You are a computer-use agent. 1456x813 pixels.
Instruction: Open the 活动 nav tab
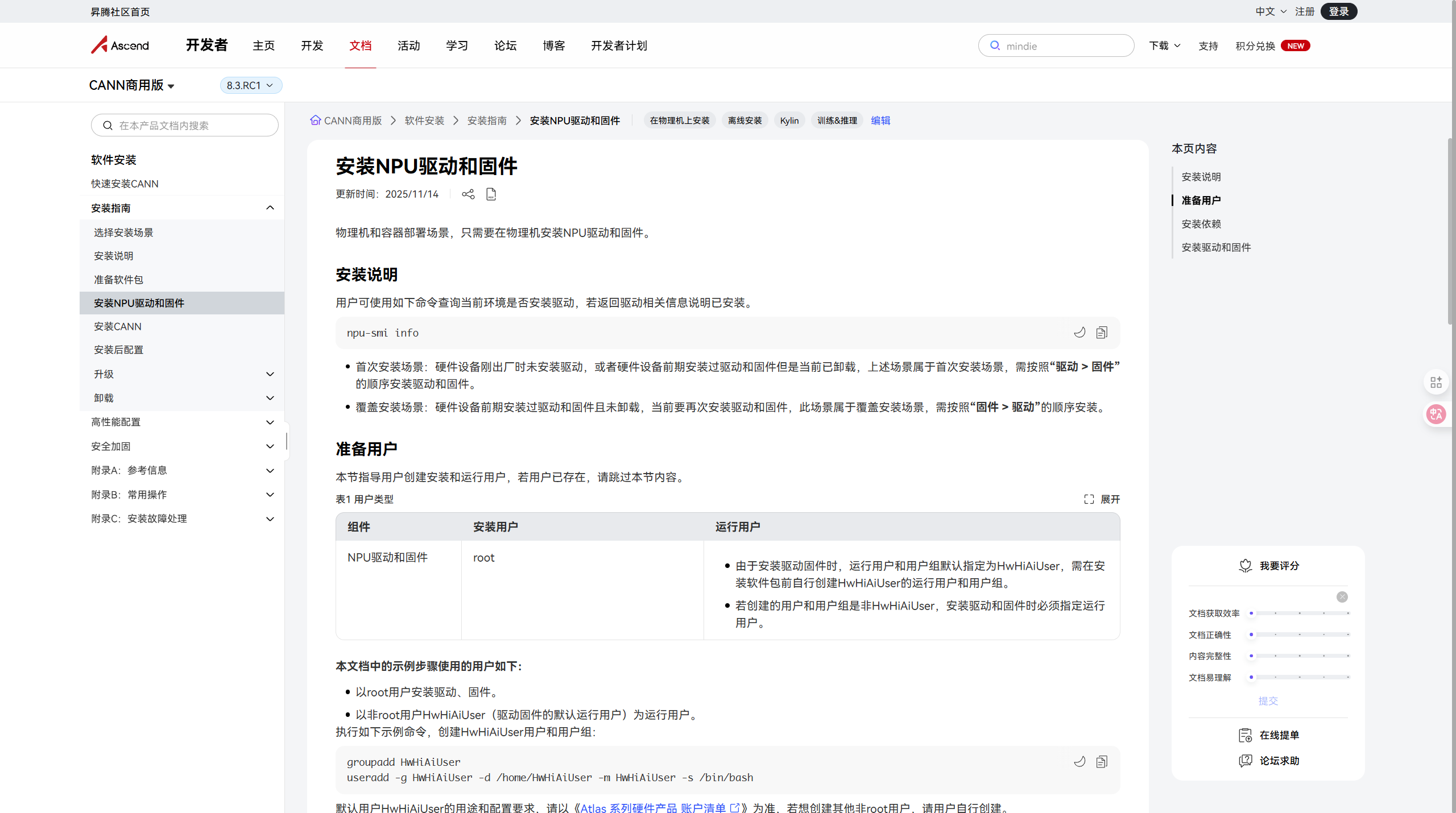point(409,45)
